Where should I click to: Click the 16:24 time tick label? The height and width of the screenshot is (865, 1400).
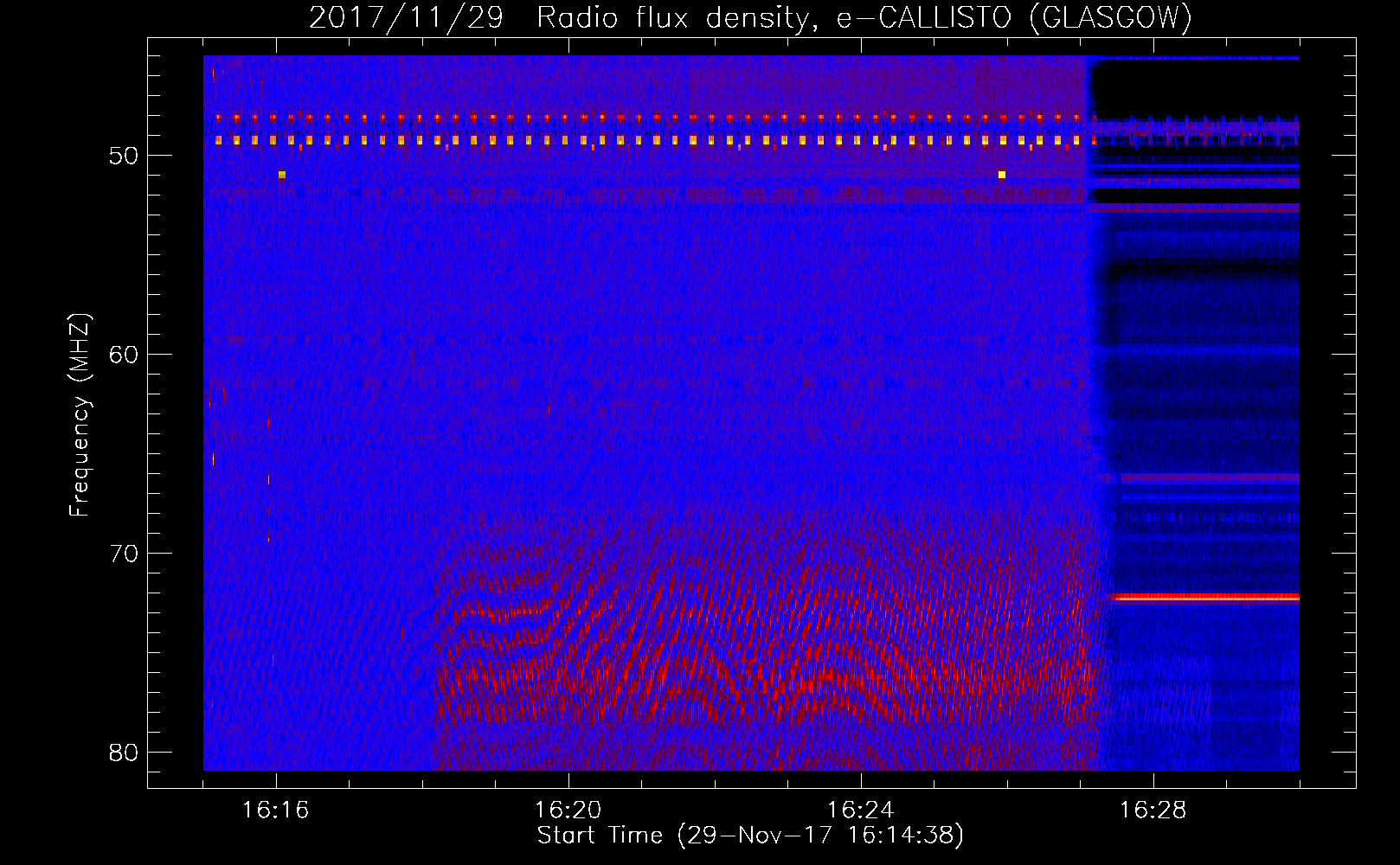(861, 811)
